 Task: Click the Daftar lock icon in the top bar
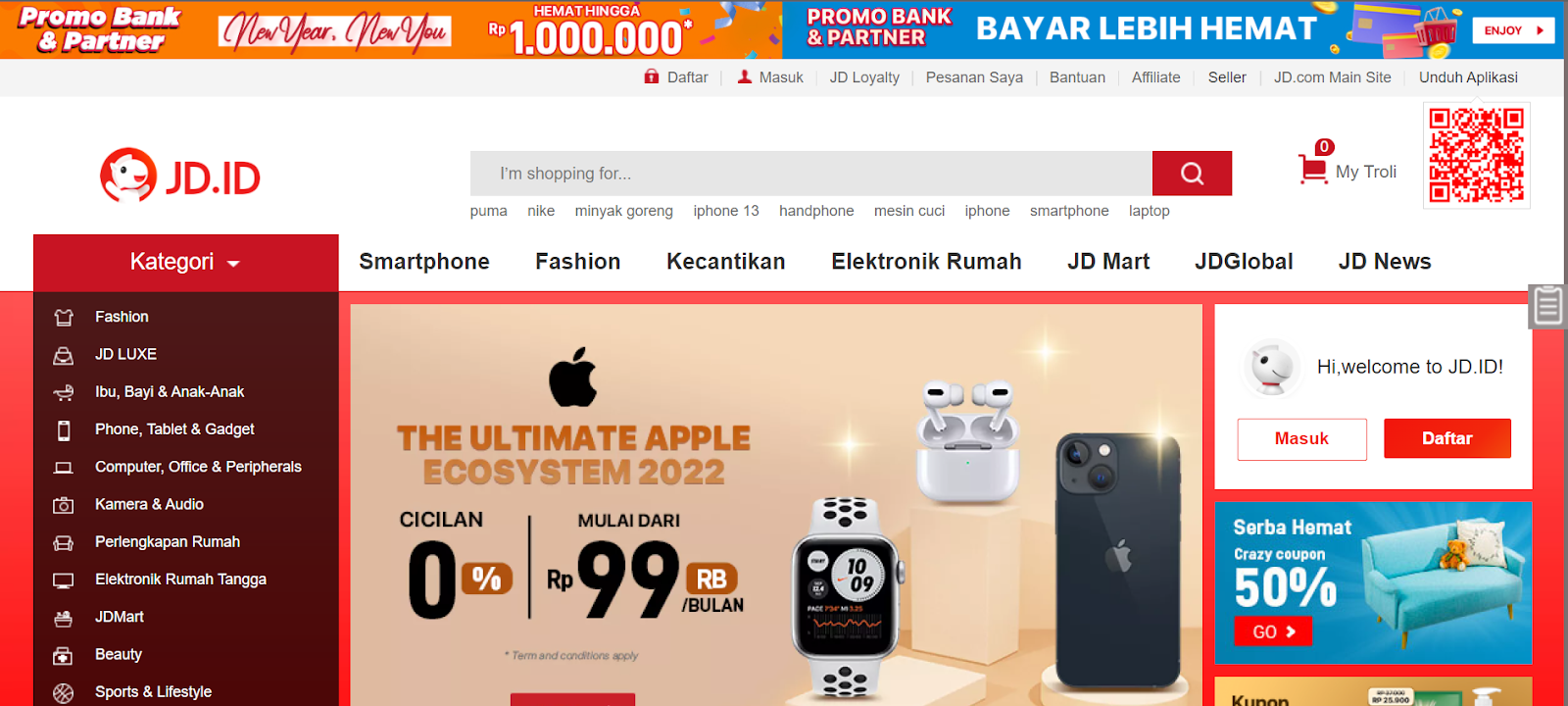coord(652,76)
